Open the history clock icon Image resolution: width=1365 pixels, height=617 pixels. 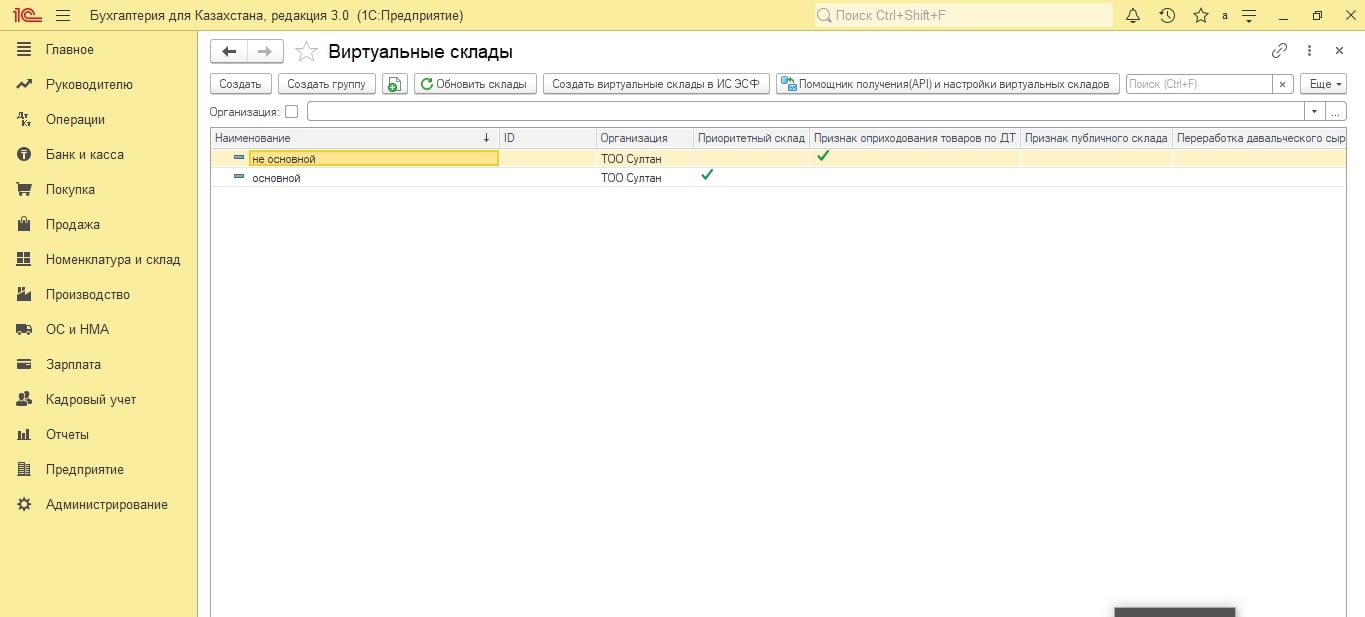coord(1167,16)
